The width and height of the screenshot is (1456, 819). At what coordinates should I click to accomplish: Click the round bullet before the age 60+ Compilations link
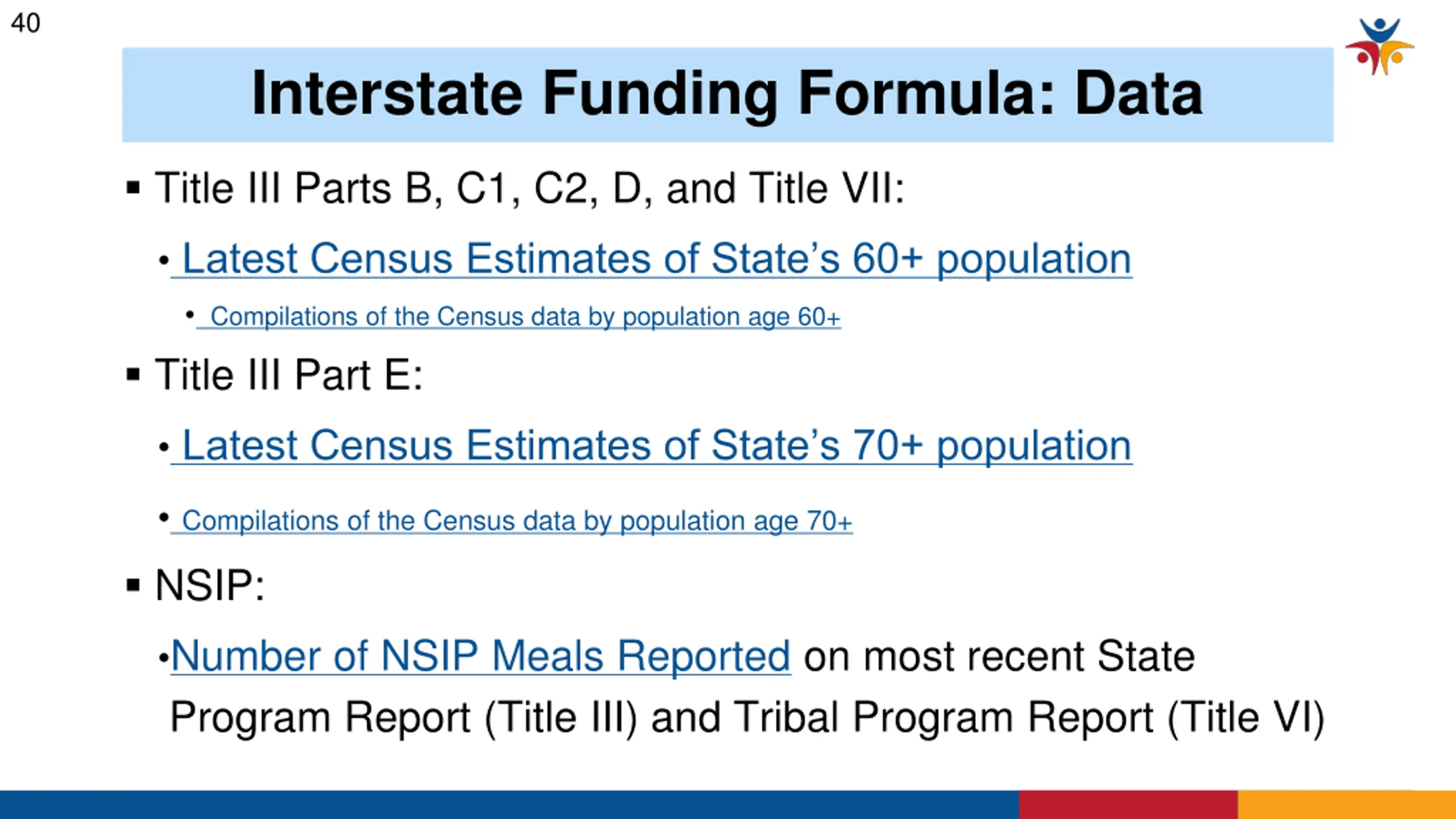(x=190, y=314)
